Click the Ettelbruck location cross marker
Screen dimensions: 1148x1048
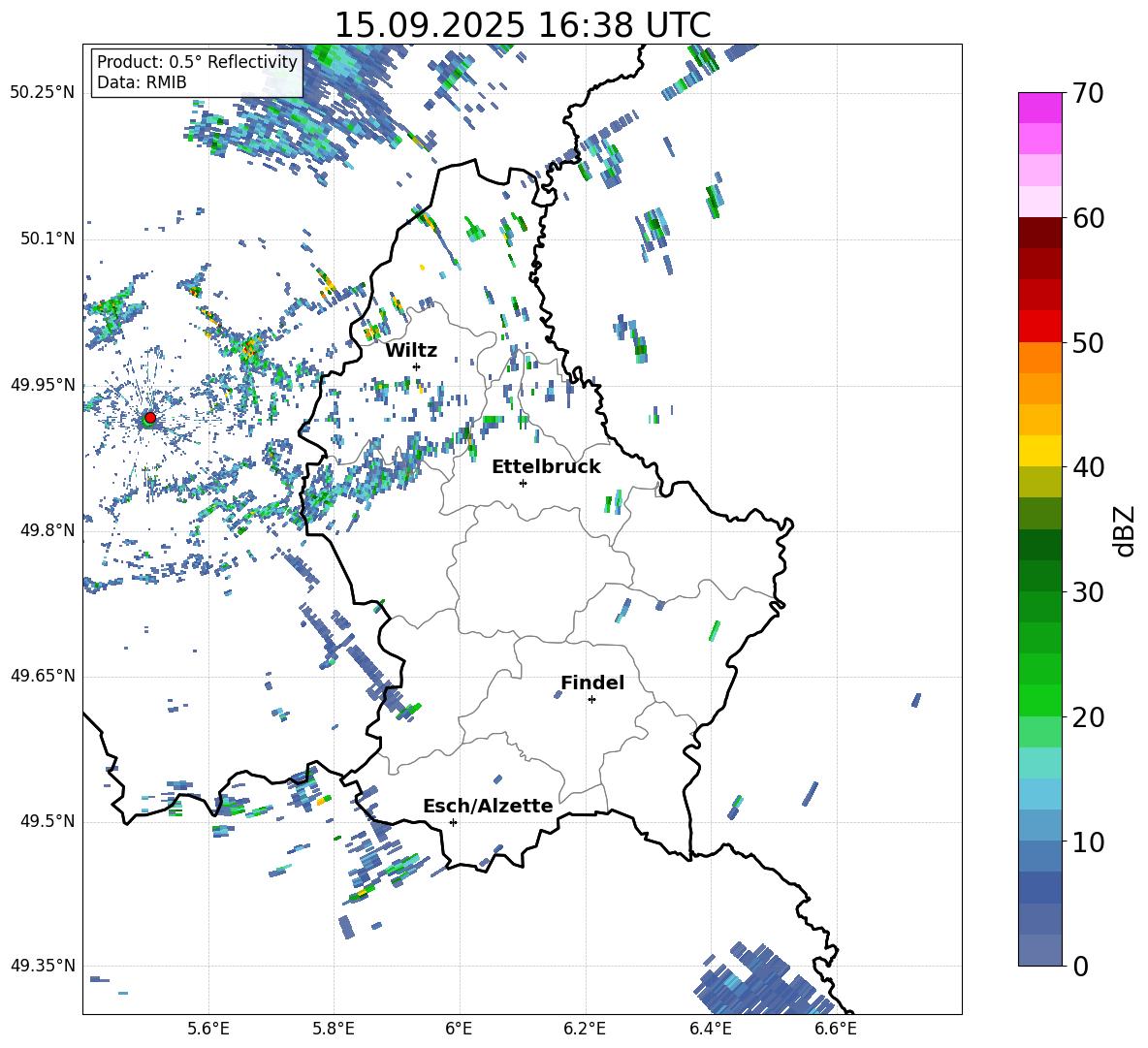click(x=523, y=483)
